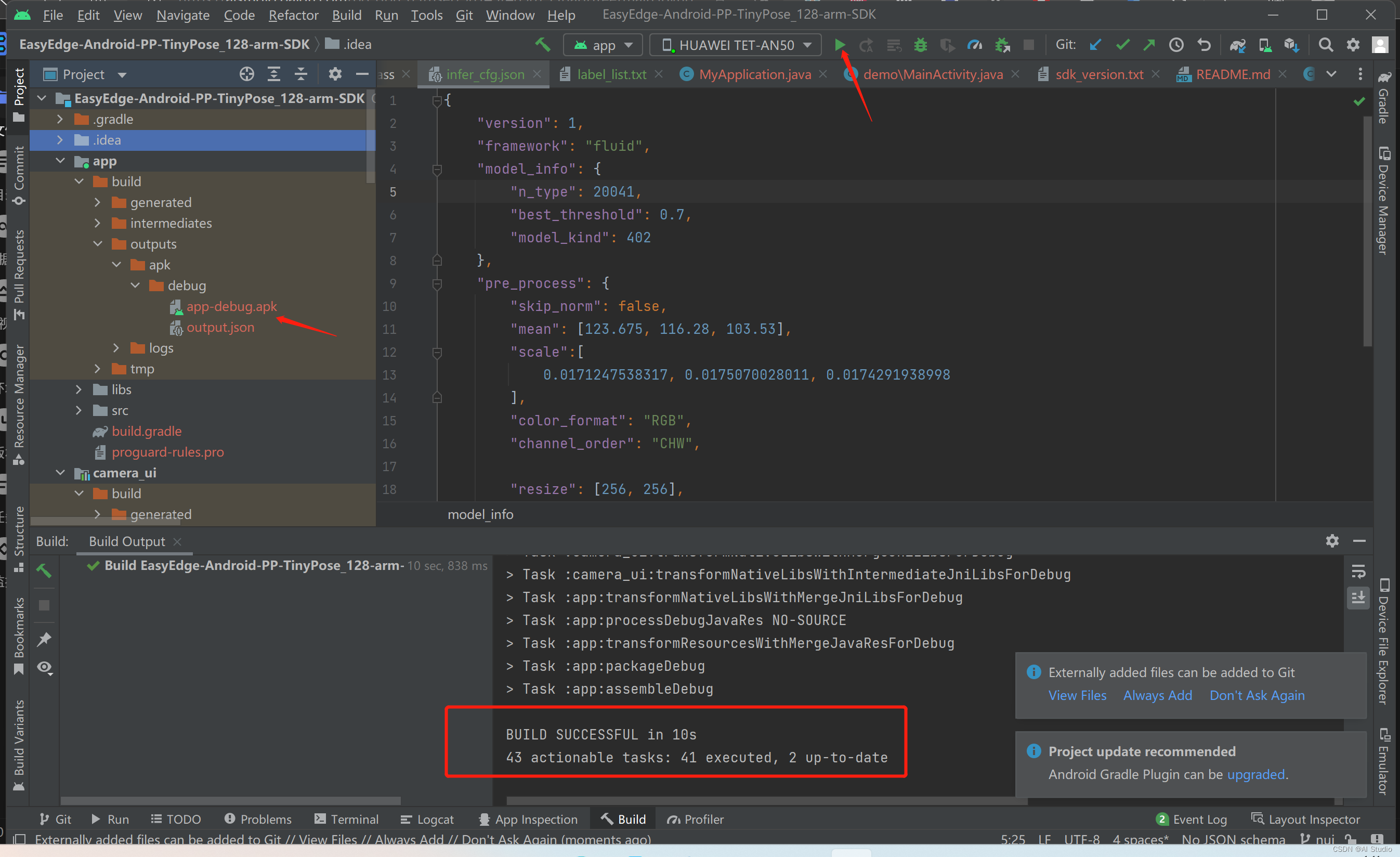Toggle the preview eye icon in left sidebar
This screenshot has height=857, width=1400.
[x=44, y=667]
